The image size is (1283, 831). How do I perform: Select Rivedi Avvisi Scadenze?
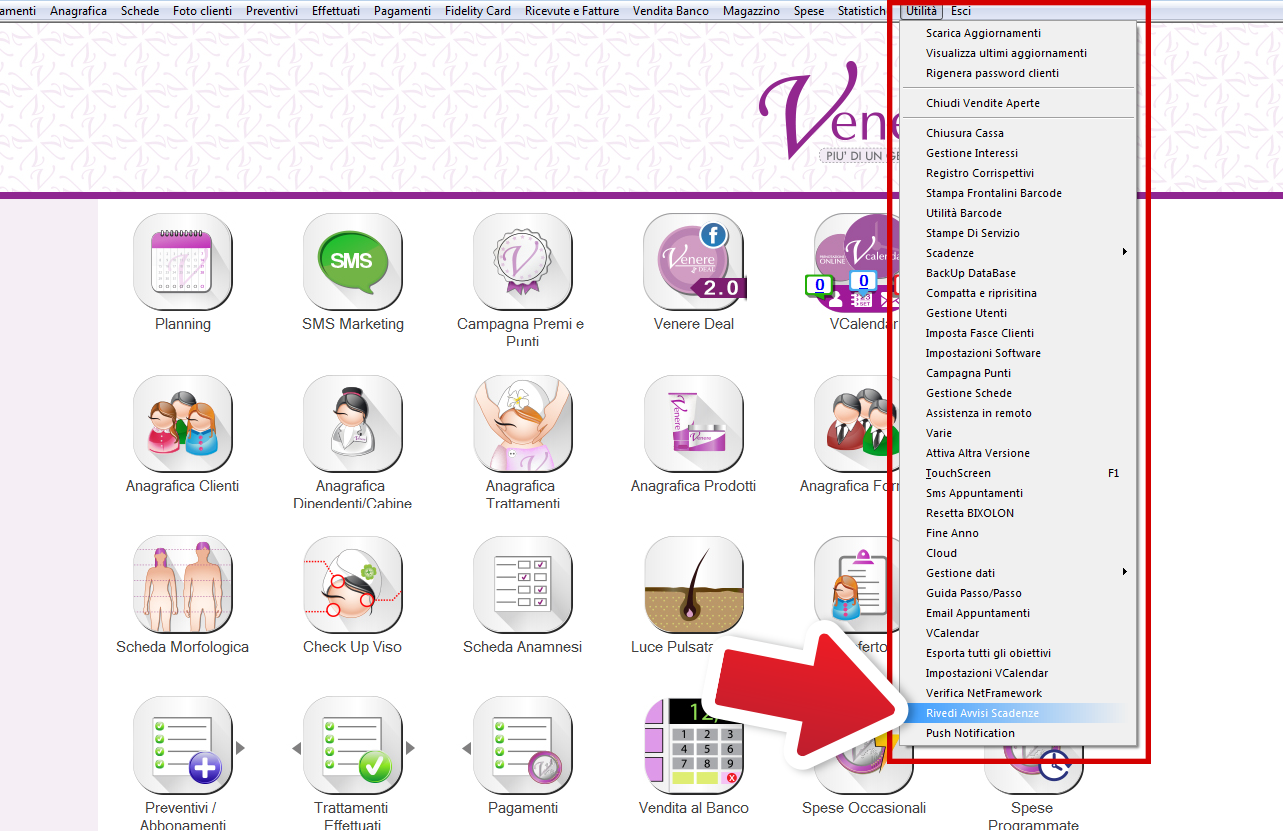(x=1018, y=713)
